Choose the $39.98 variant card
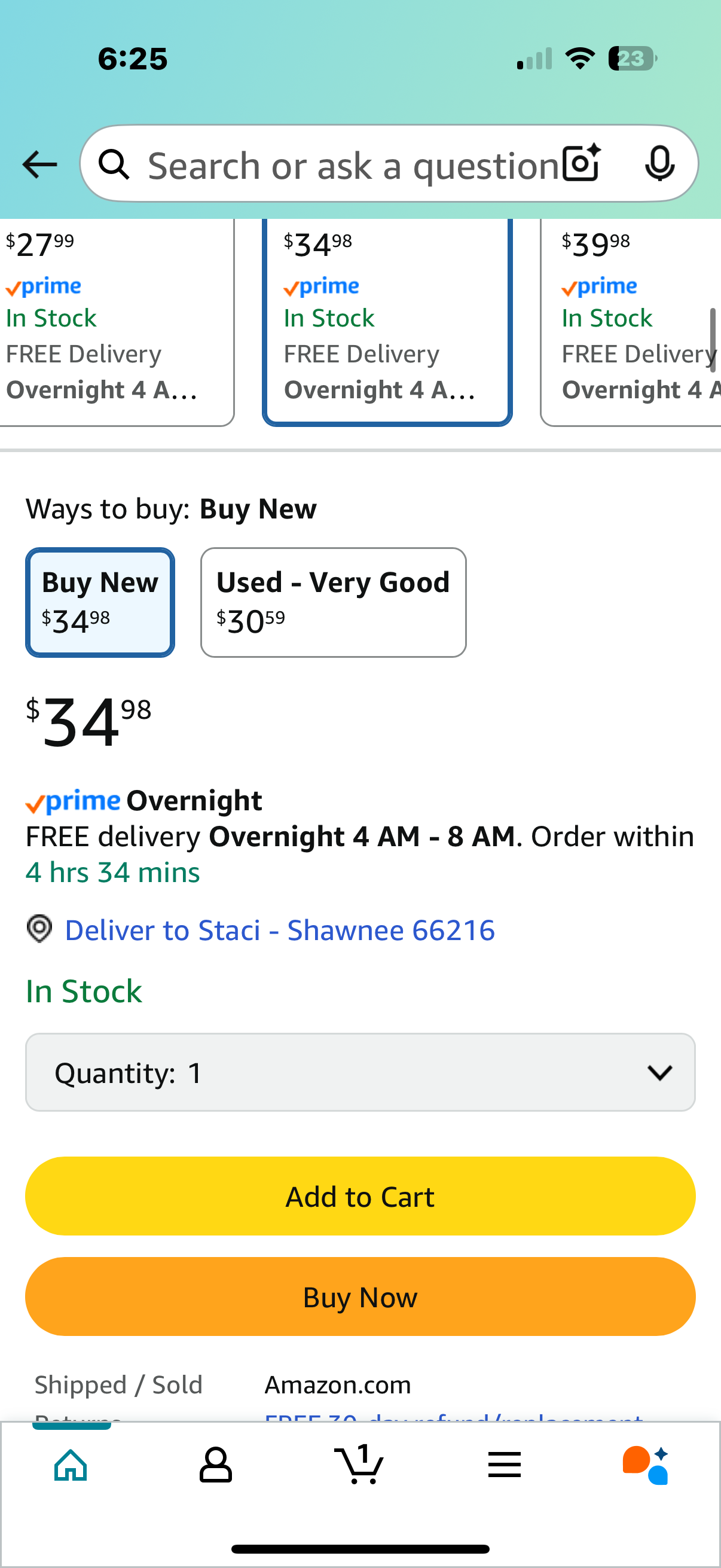 631,322
